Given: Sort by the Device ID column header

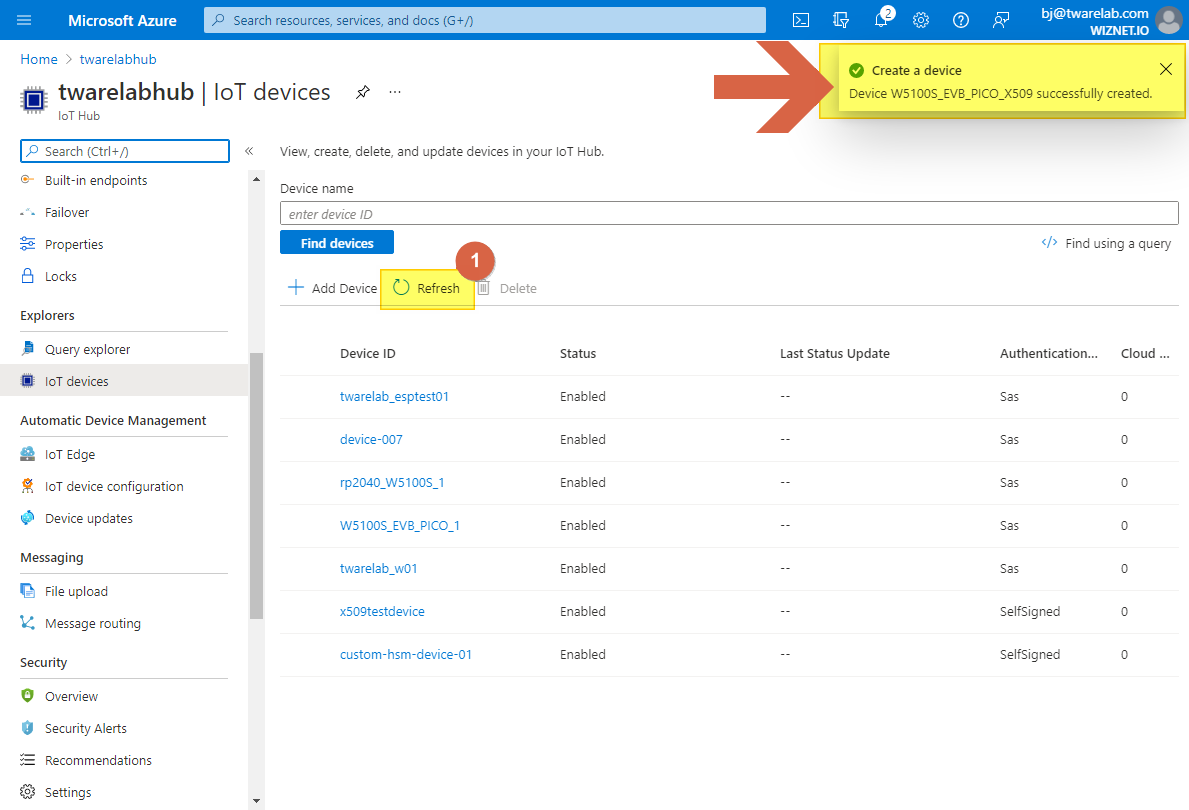Looking at the screenshot, I should point(368,353).
